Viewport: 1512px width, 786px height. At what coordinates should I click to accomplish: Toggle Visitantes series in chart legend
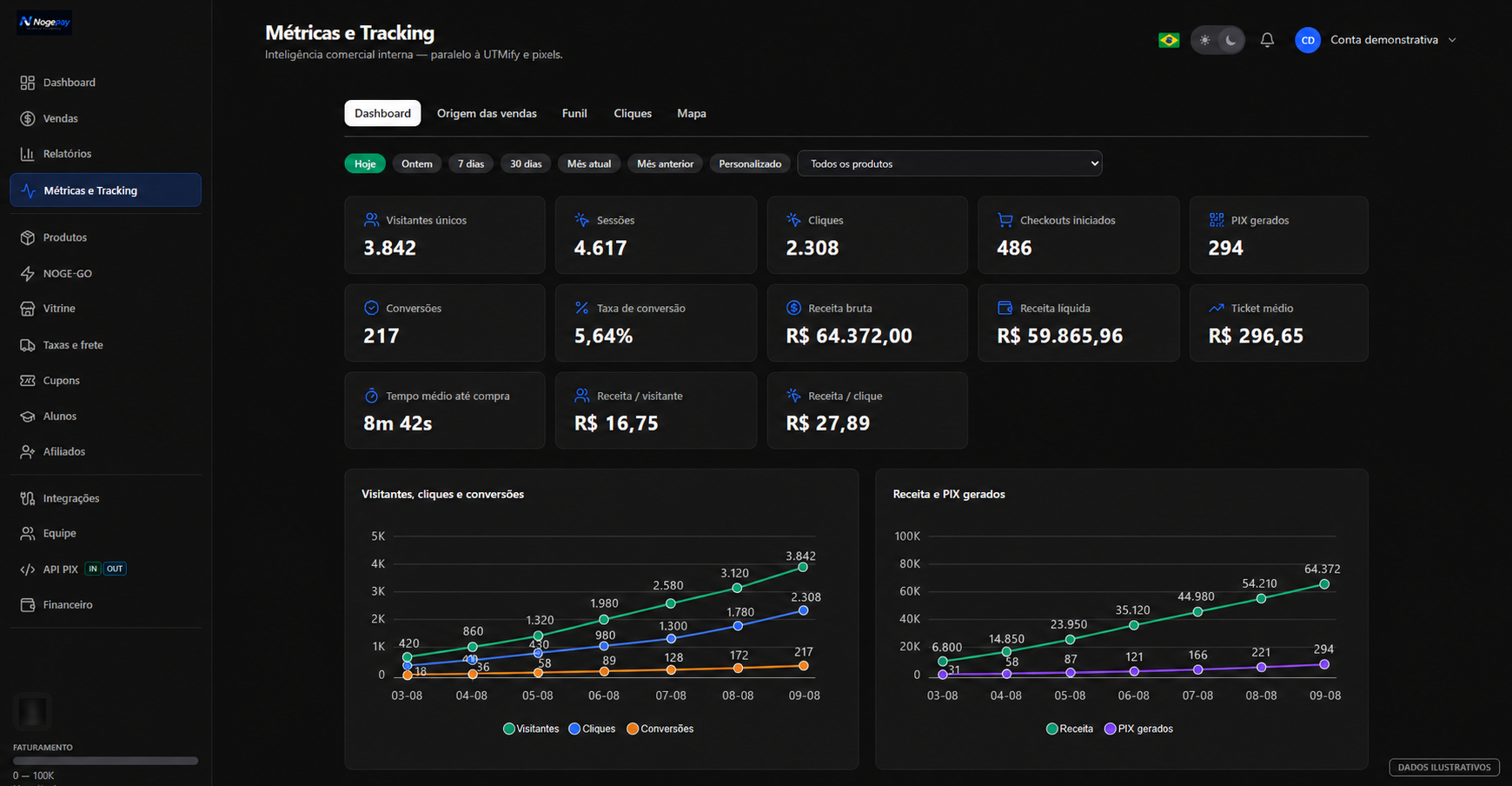[531, 729]
